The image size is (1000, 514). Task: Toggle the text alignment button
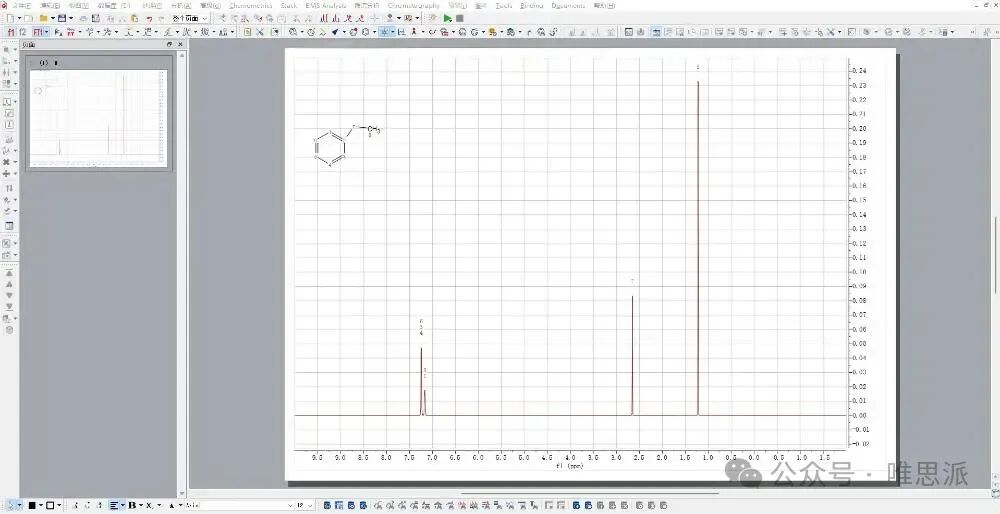click(x=114, y=506)
